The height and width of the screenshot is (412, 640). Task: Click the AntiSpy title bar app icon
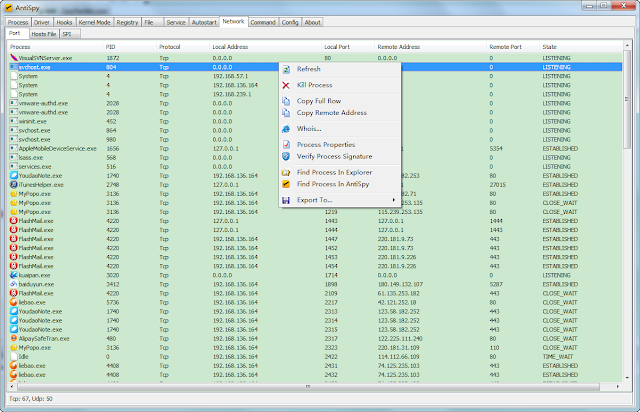9,8
